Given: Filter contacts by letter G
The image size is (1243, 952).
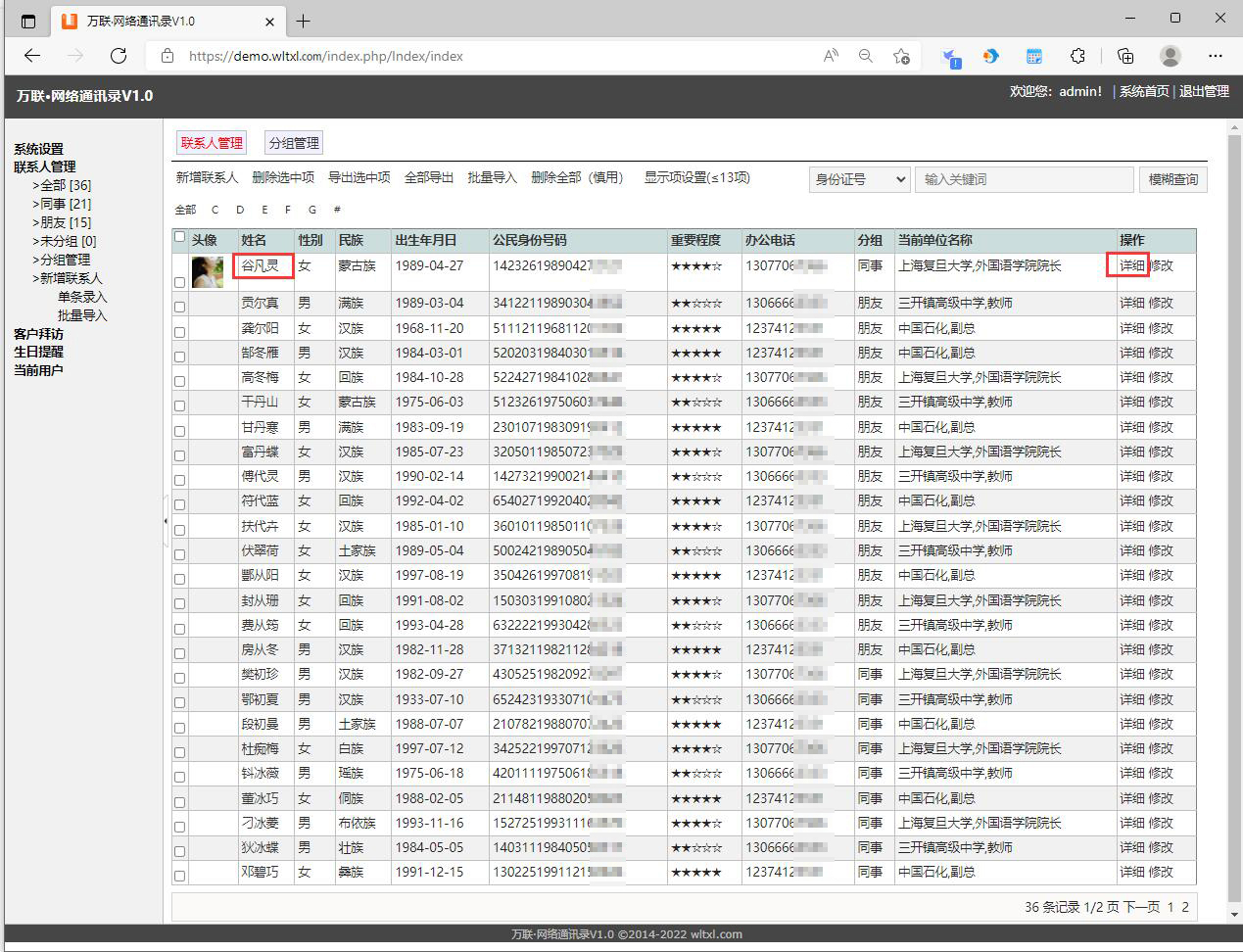Looking at the screenshot, I should pos(312,210).
